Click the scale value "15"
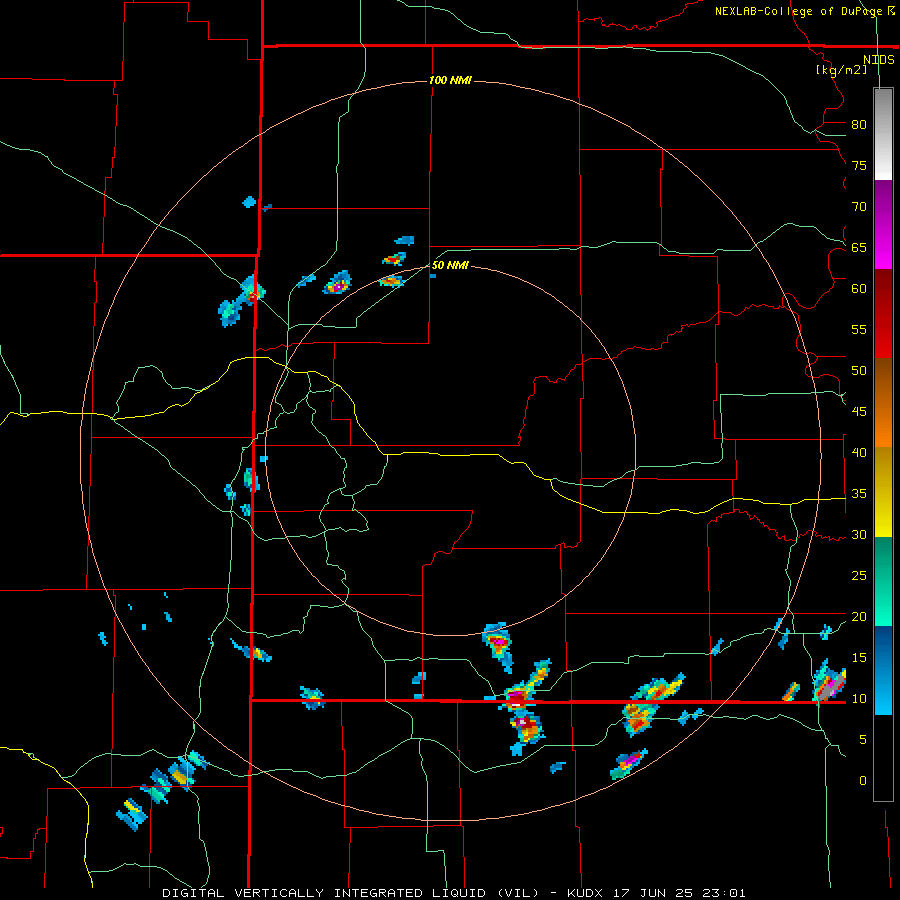The height and width of the screenshot is (900, 900). pyautogui.click(x=859, y=658)
